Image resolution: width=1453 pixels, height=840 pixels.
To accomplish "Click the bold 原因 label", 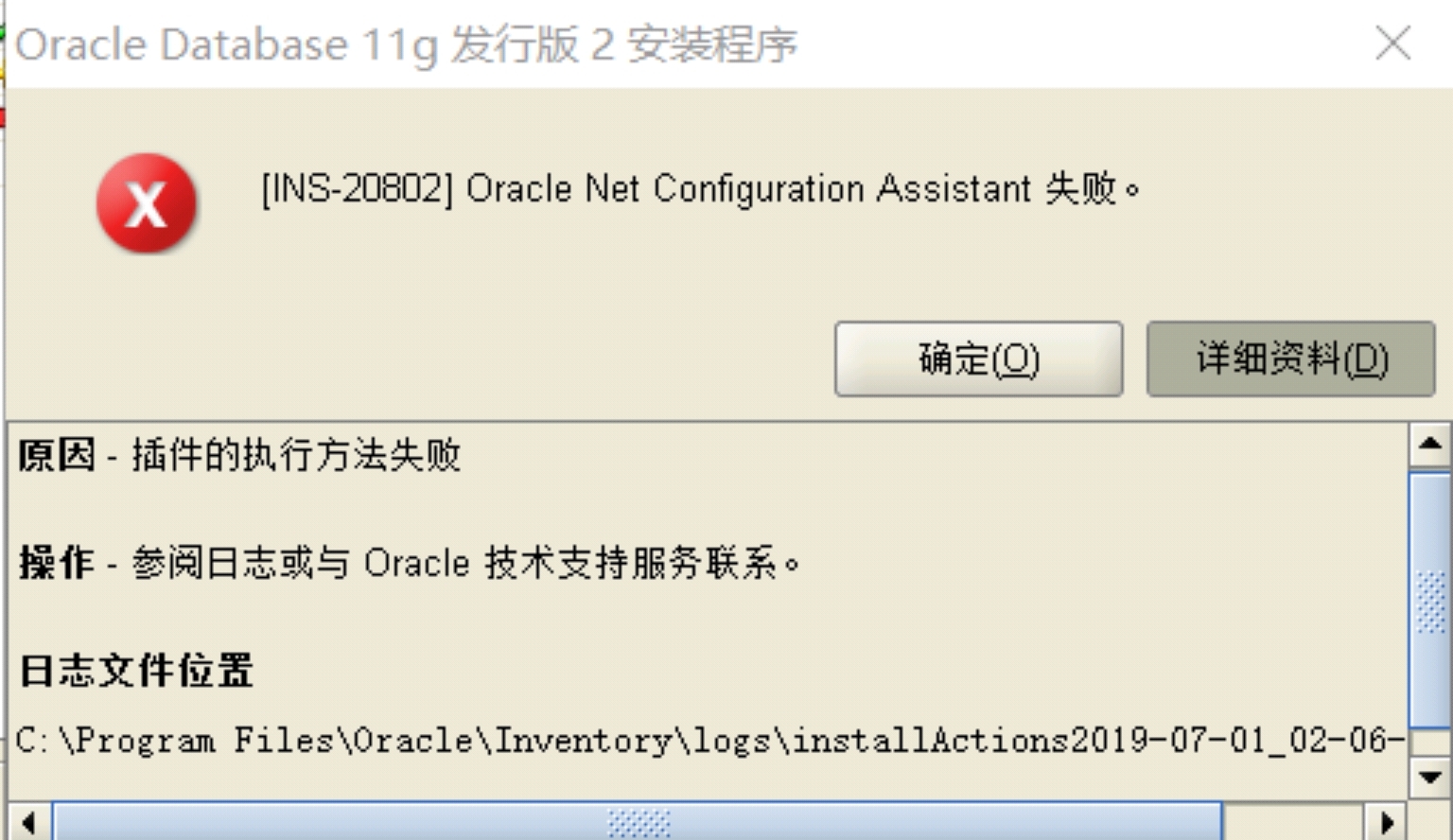I will [x=57, y=455].
